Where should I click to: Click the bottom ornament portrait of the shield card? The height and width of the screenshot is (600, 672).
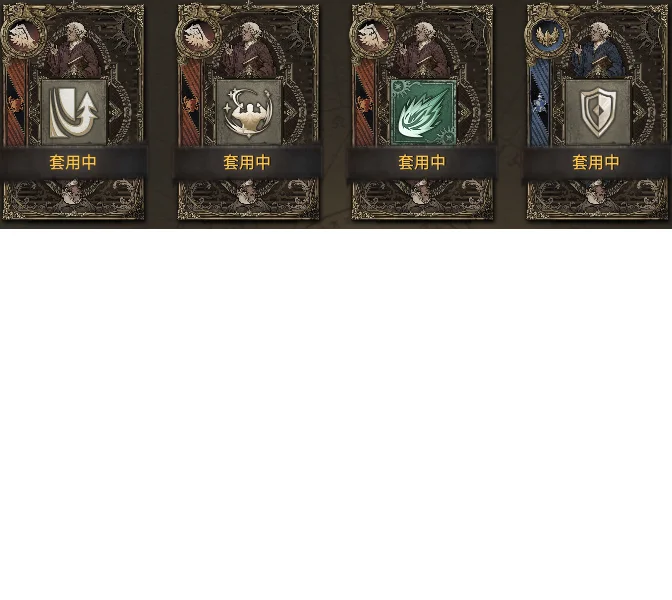tap(597, 195)
